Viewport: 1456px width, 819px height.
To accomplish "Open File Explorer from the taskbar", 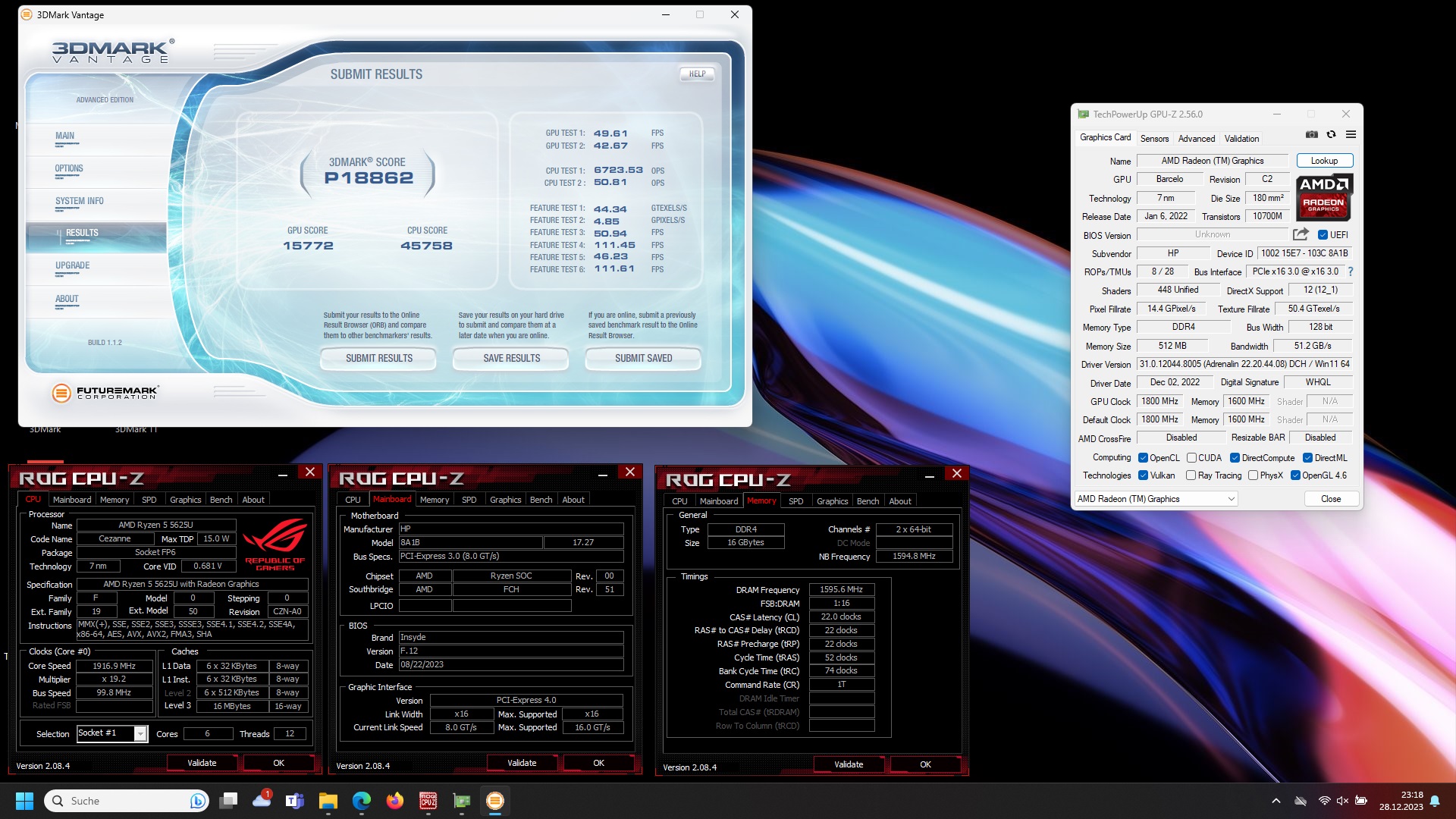I will pyautogui.click(x=328, y=801).
